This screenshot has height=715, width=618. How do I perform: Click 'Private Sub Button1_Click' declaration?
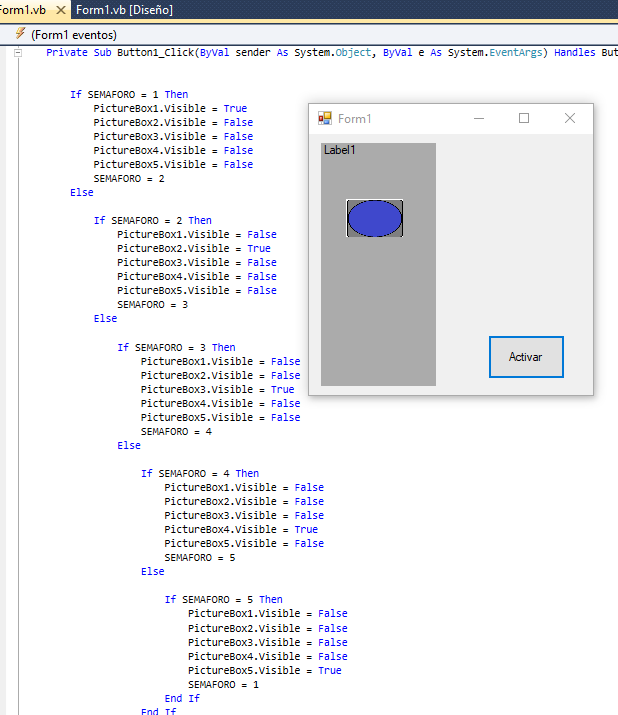[120, 53]
